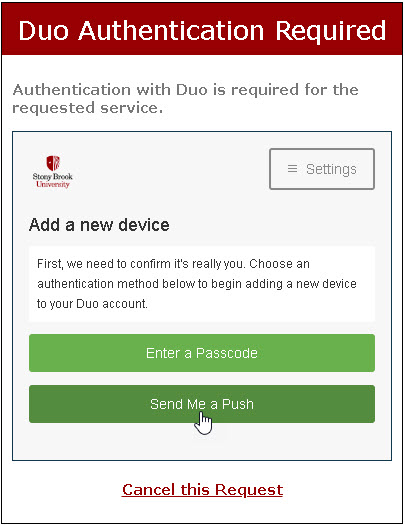The width and height of the screenshot is (405, 525).
Task: Click 'to your Duo account.' text line
Action: [x=92, y=304]
